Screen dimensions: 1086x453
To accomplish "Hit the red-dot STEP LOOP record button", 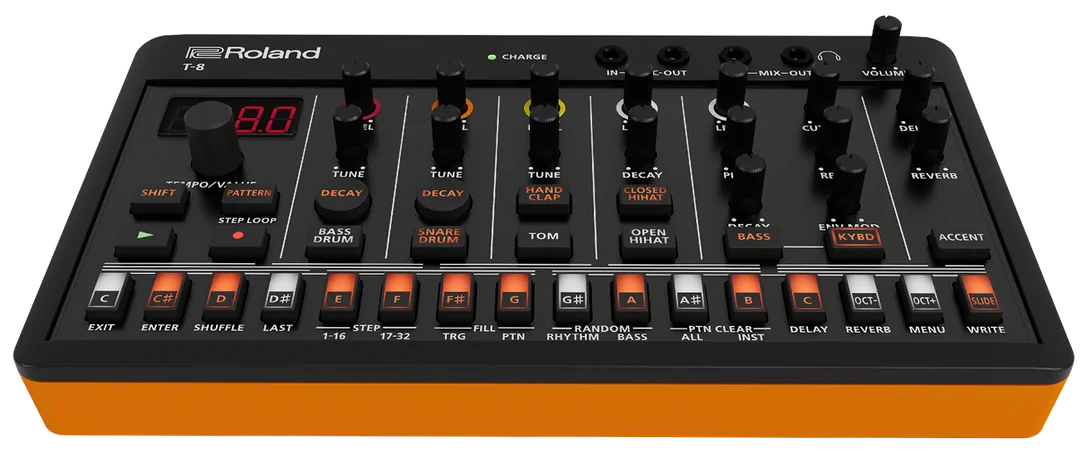I will click(238, 241).
